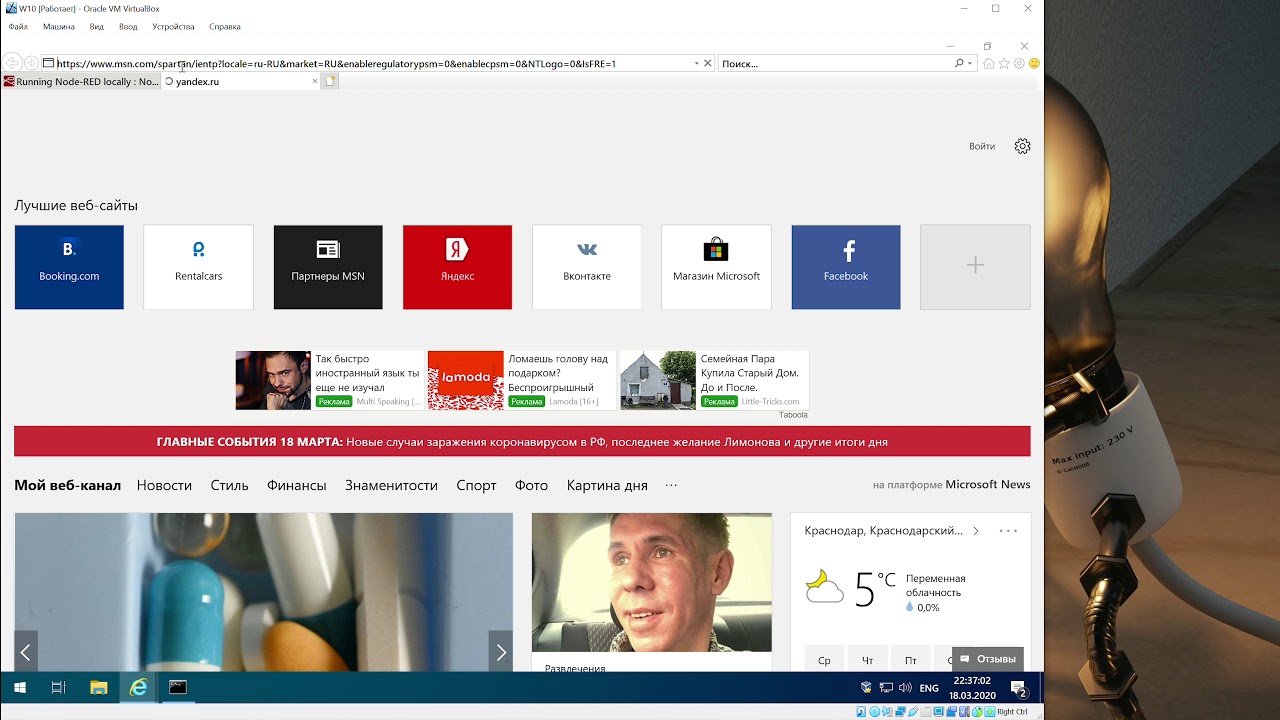Open the Партнеры MSN tile

[328, 267]
